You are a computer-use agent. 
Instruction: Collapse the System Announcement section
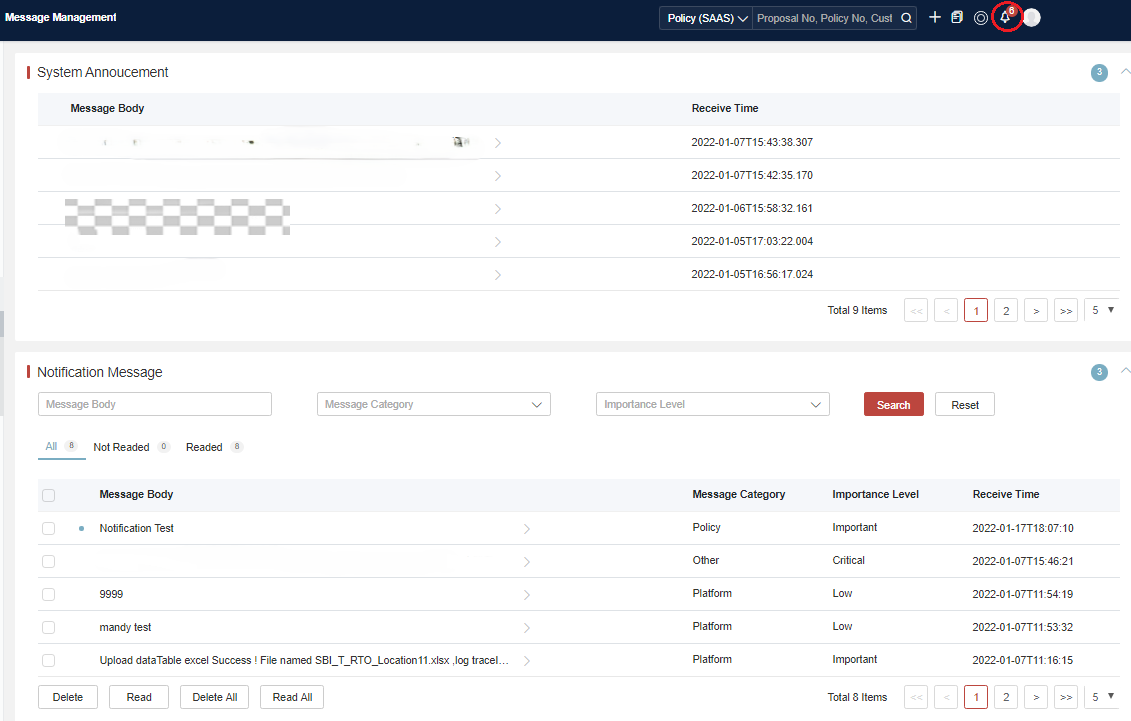coord(1125,72)
